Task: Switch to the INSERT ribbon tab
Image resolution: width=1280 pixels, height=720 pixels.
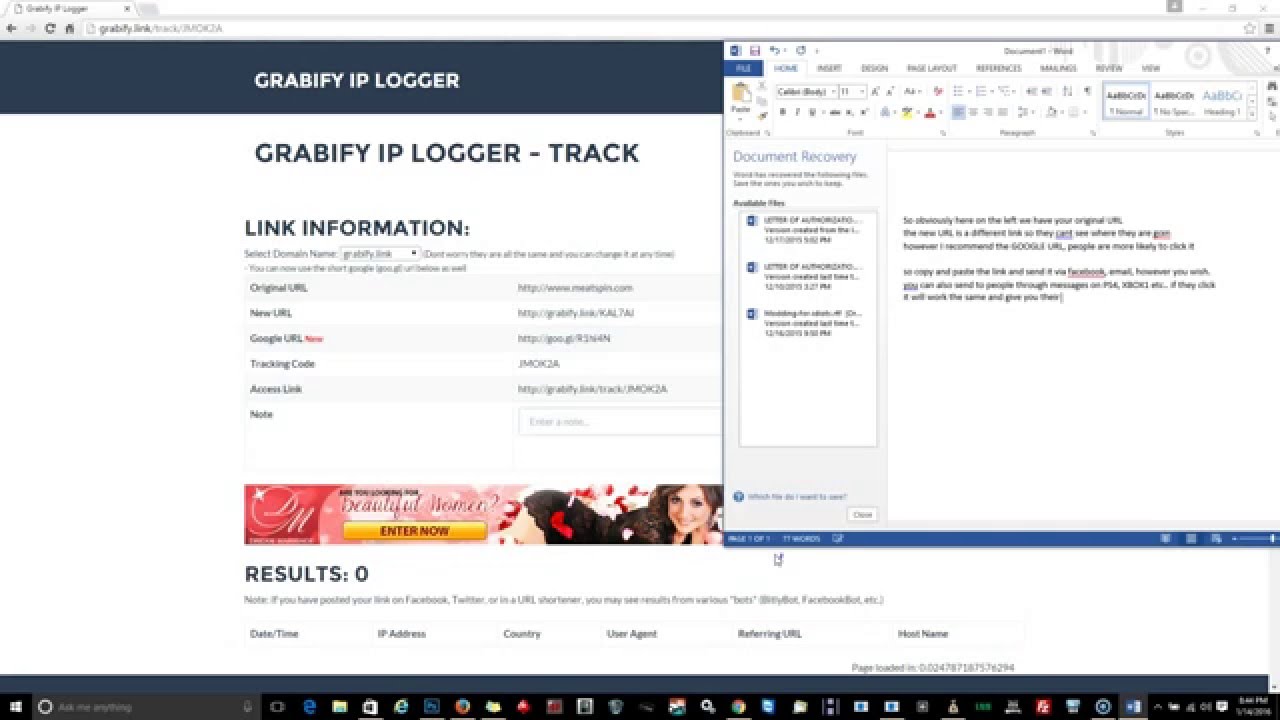Action: point(829,68)
